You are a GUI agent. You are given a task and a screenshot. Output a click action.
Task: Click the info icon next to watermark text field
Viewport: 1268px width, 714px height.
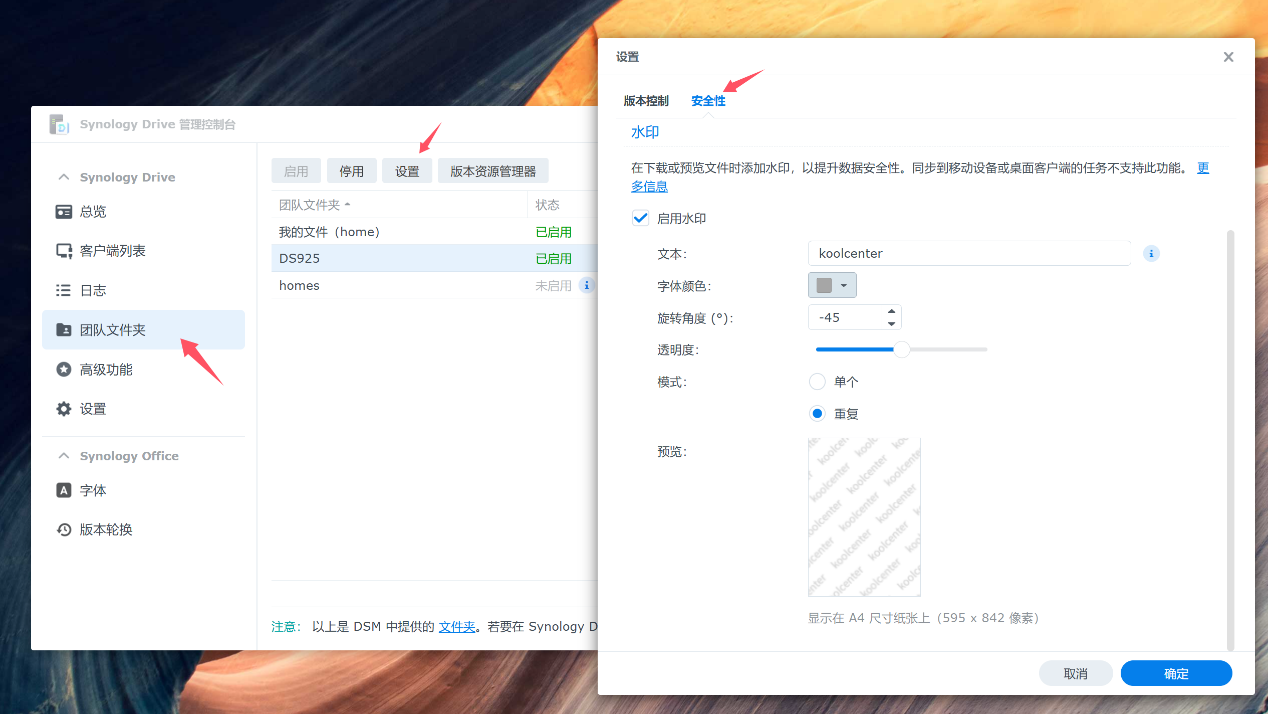(1151, 254)
